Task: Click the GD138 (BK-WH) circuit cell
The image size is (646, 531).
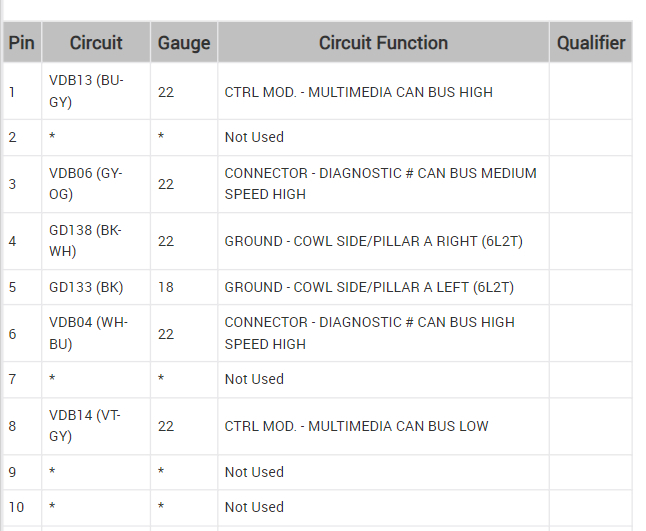Action: 85,241
